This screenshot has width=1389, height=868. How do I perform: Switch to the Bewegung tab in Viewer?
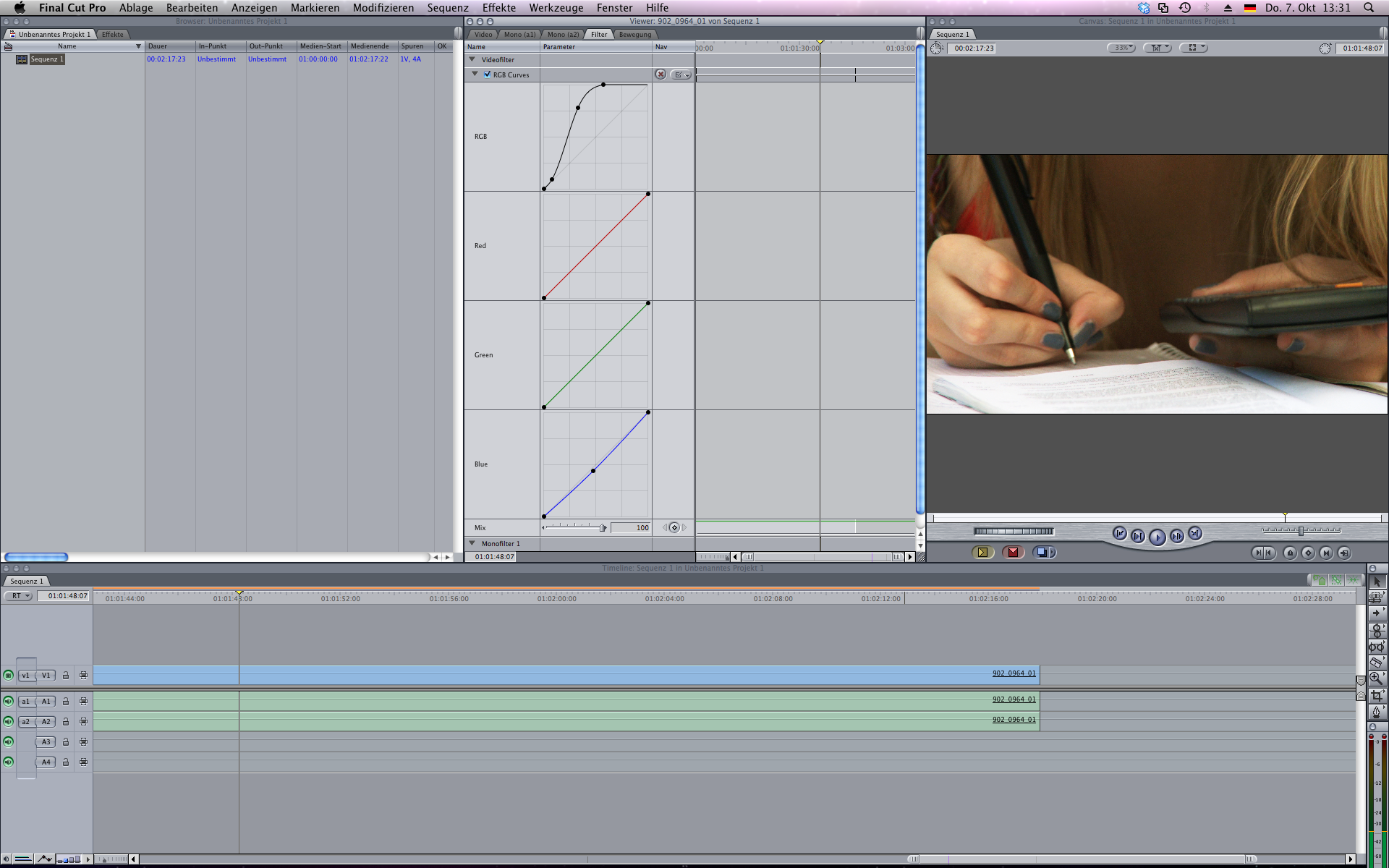[635, 34]
